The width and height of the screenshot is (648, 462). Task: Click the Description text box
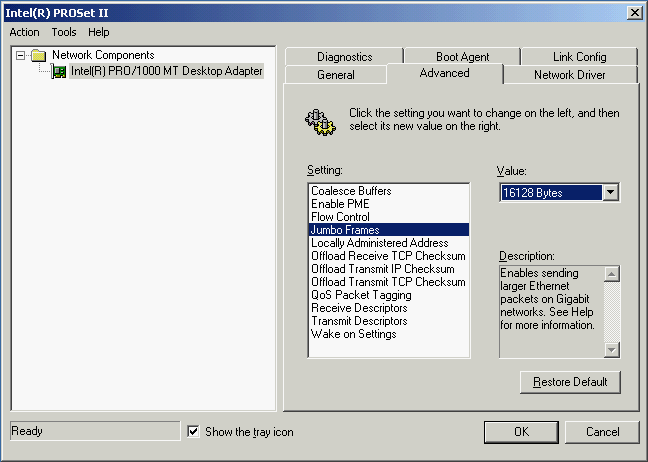point(551,312)
